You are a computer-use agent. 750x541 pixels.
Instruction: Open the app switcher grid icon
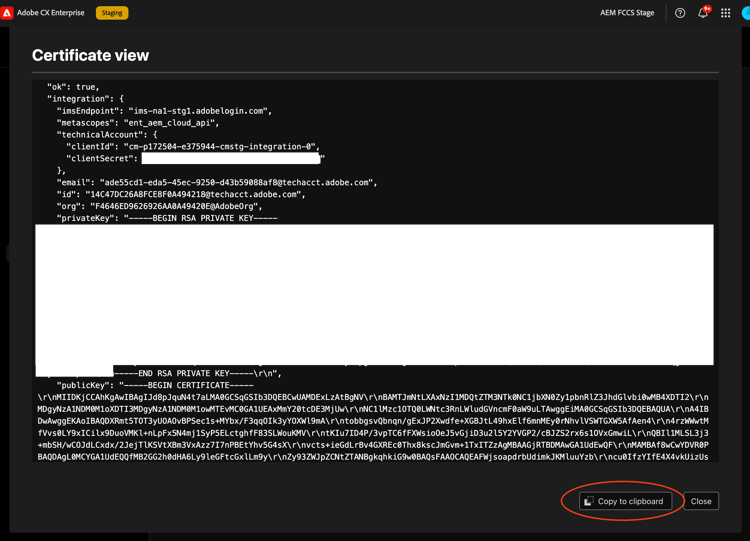[x=726, y=13]
